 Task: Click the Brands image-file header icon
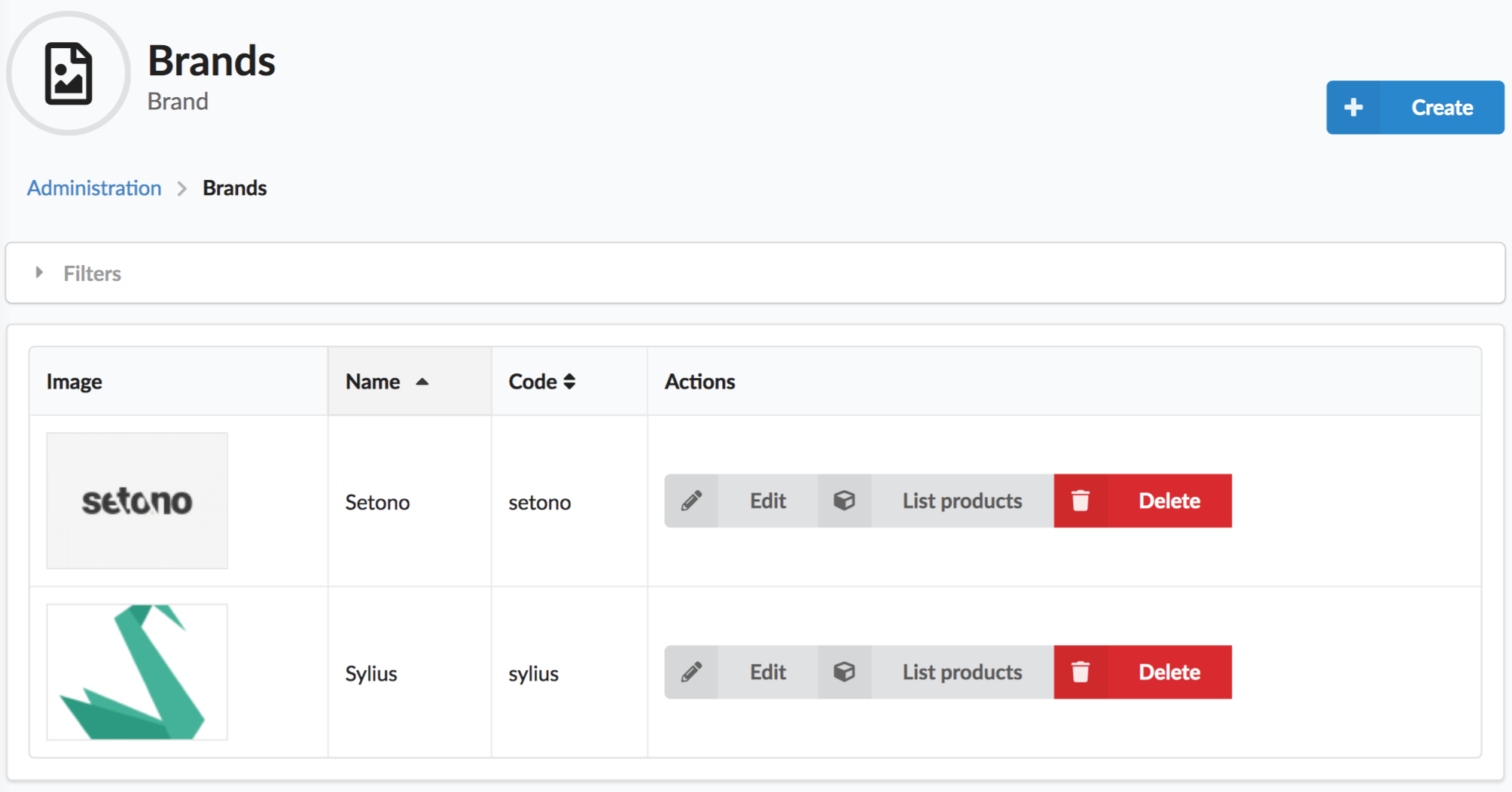(x=69, y=74)
